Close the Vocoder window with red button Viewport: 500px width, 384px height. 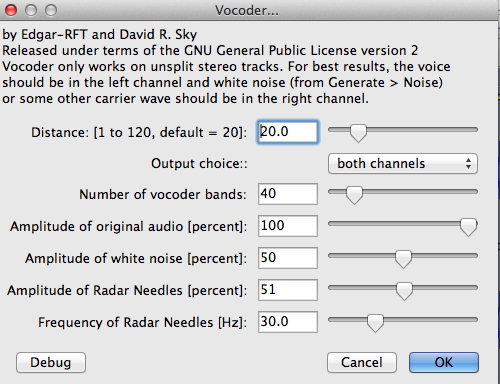click(x=11, y=10)
